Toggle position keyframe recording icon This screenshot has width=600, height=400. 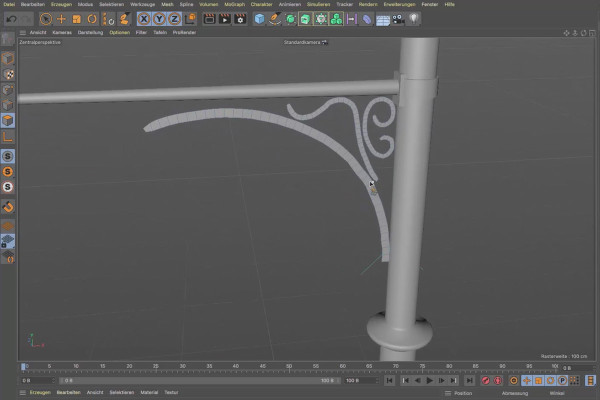coord(527,380)
